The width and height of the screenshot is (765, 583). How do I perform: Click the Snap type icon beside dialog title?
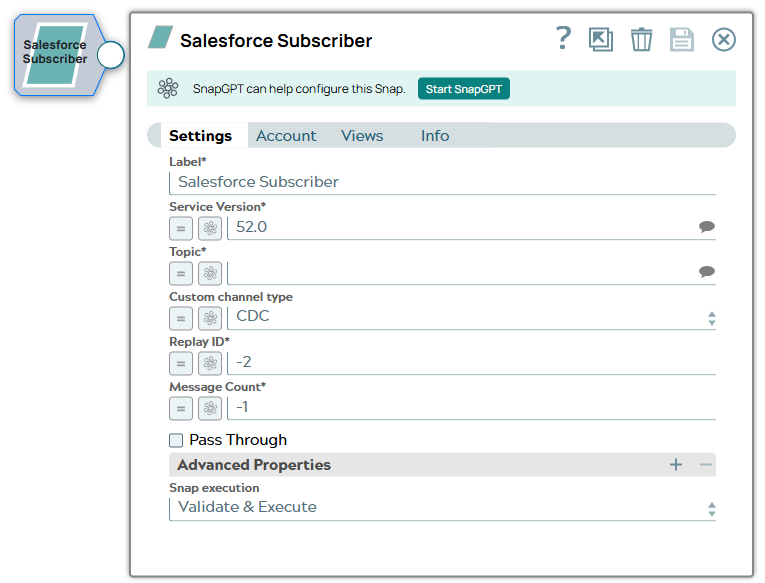pos(161,38)
